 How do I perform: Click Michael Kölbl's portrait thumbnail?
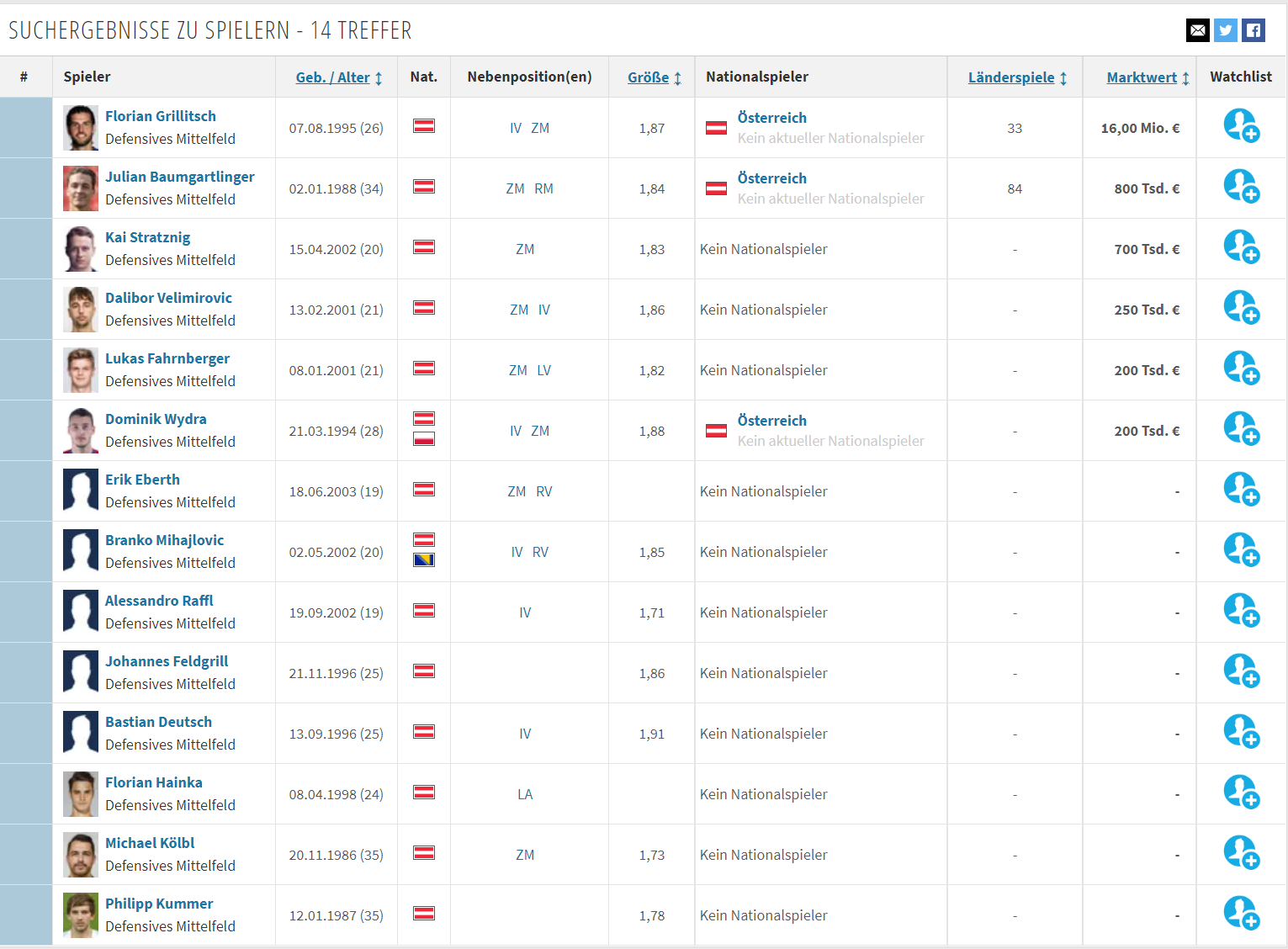(81, 855)
